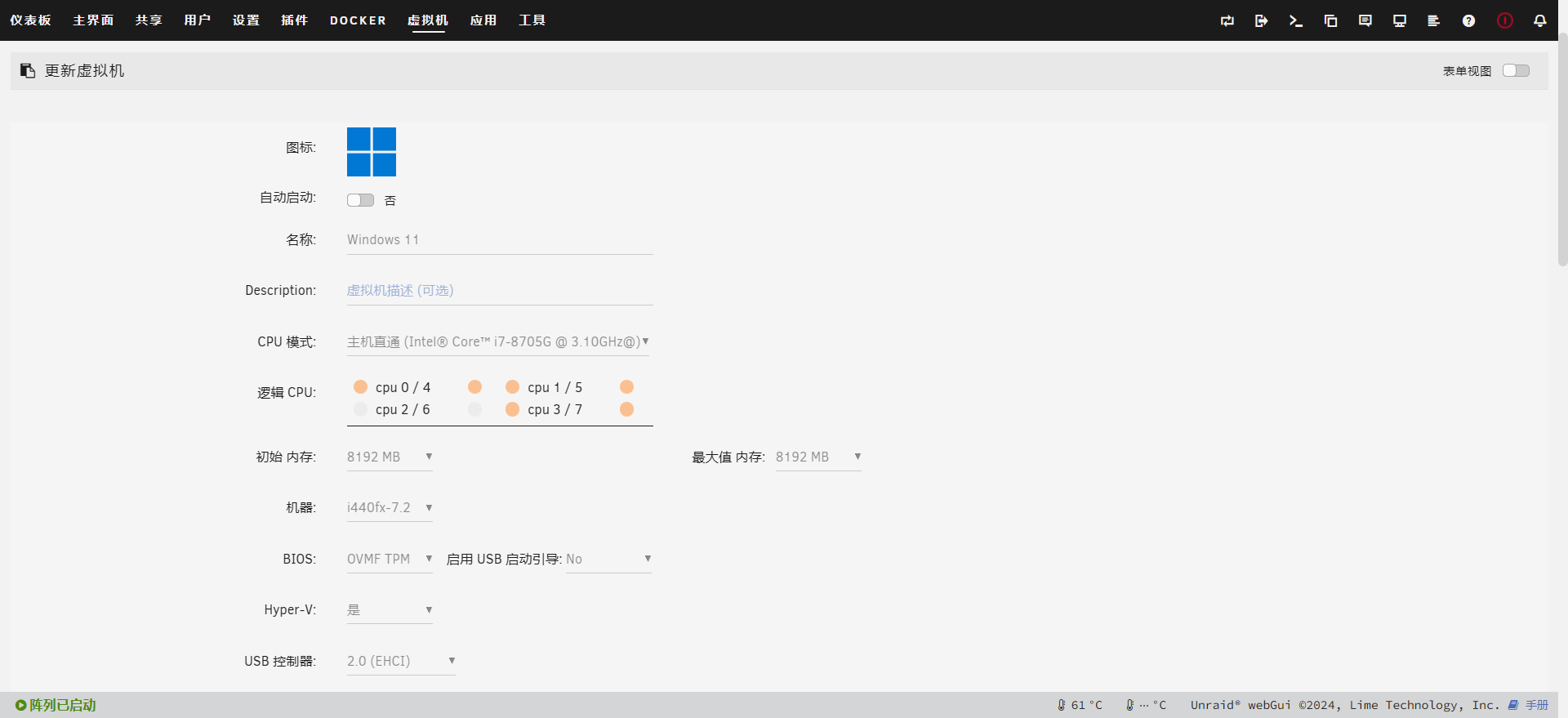Open the DOCKER menu tab

(x=358, y=20)
